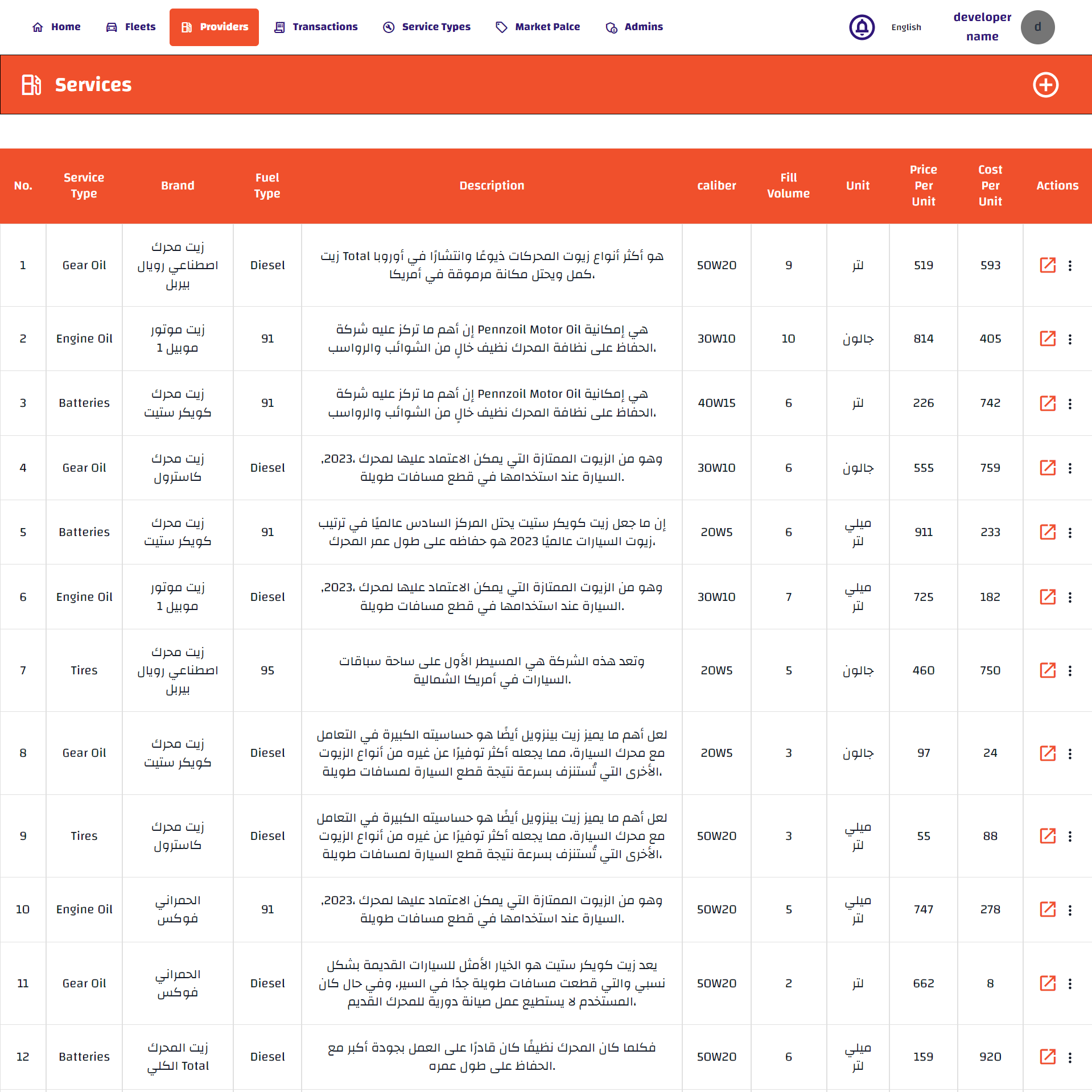Viewport: 1092px width, 1092px height.
Task: Switch language using English link
Action: click(x=906, y=27)
